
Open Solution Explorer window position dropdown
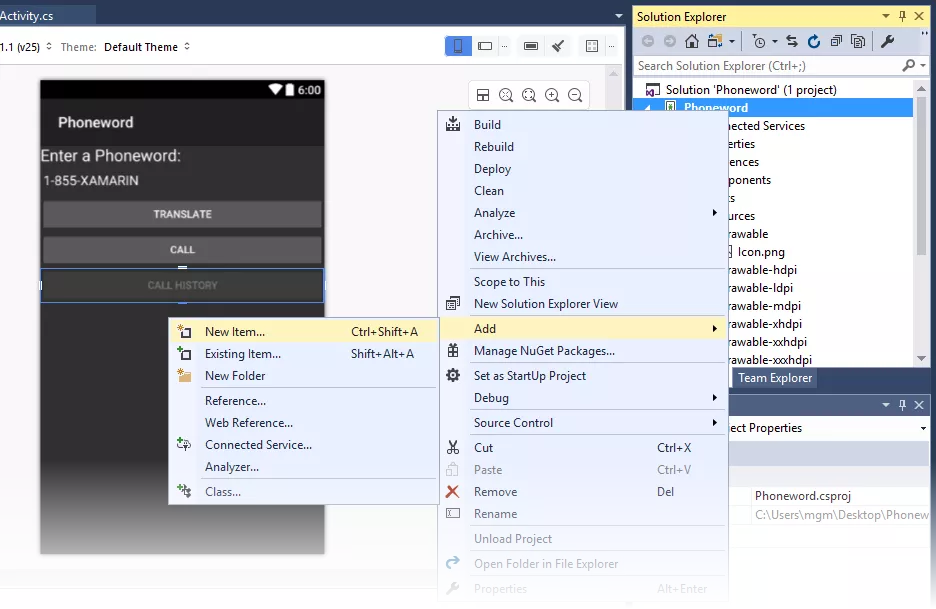tap(886, 17)
